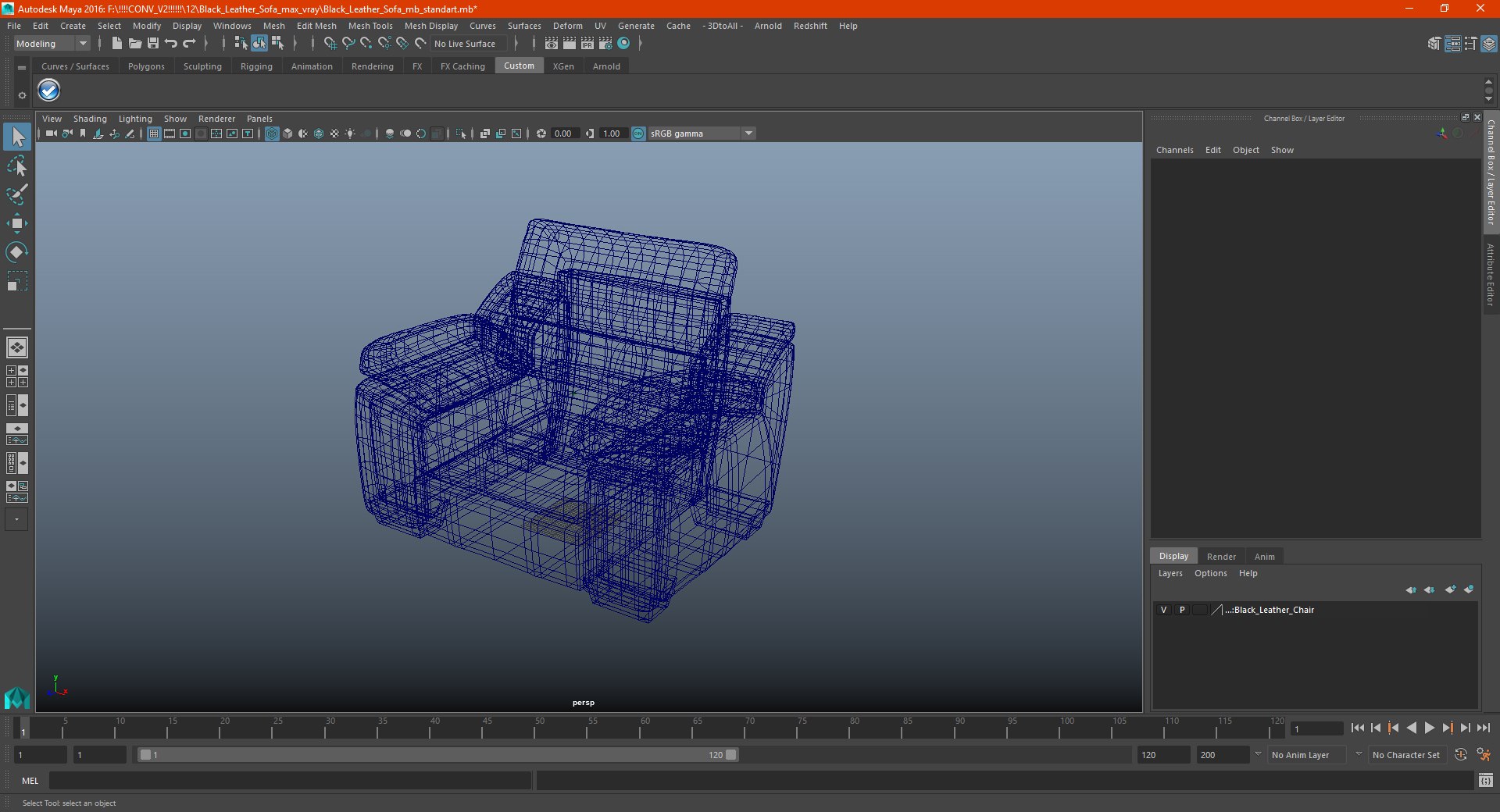Open Hypershade round teal icon
Viewport: 1500px width, 812px height.
pos(623,44)
